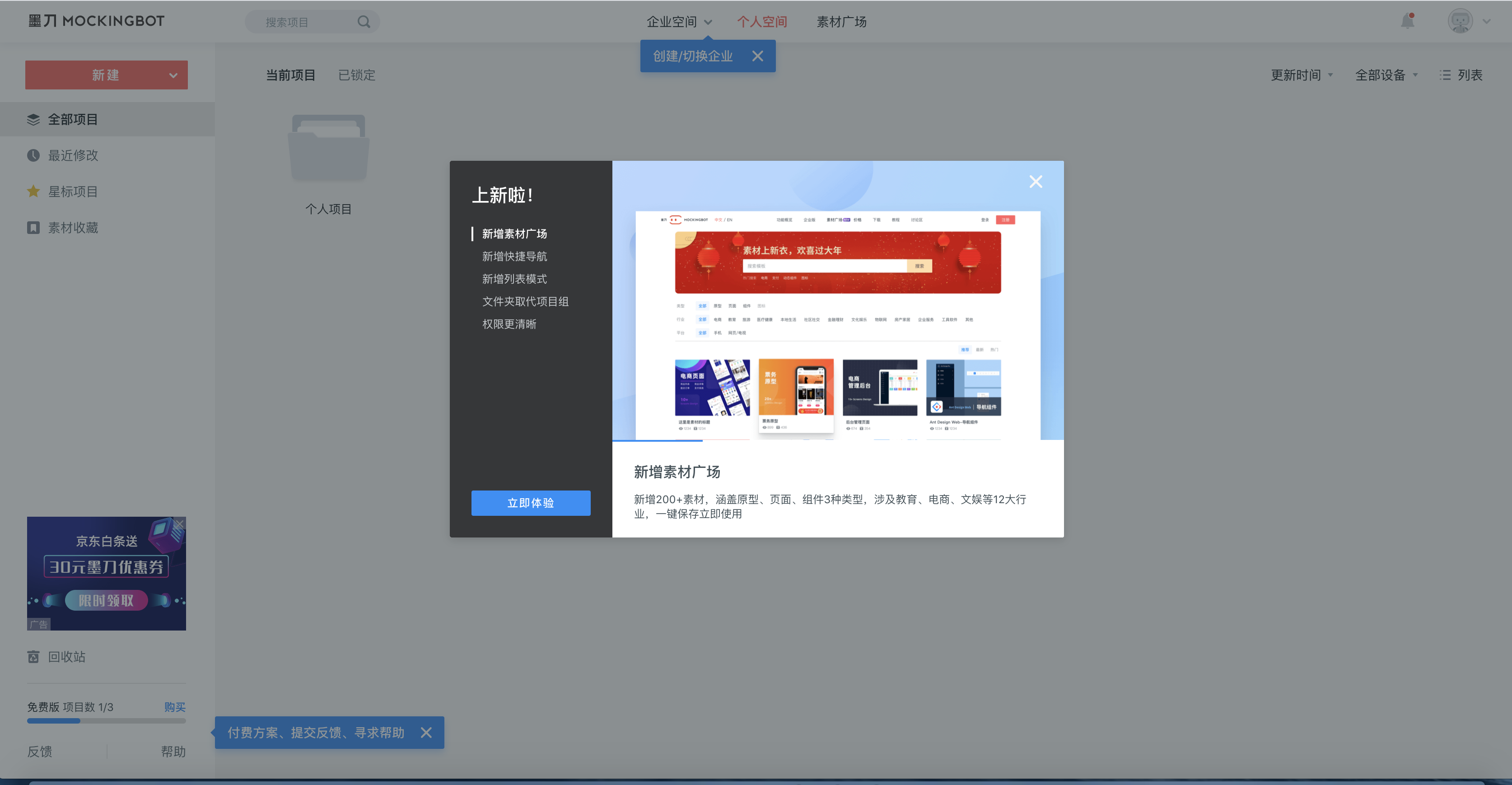1512x785 pixels.
Task: Switch to 素材广场 tab
Action: tap(841, 22)
